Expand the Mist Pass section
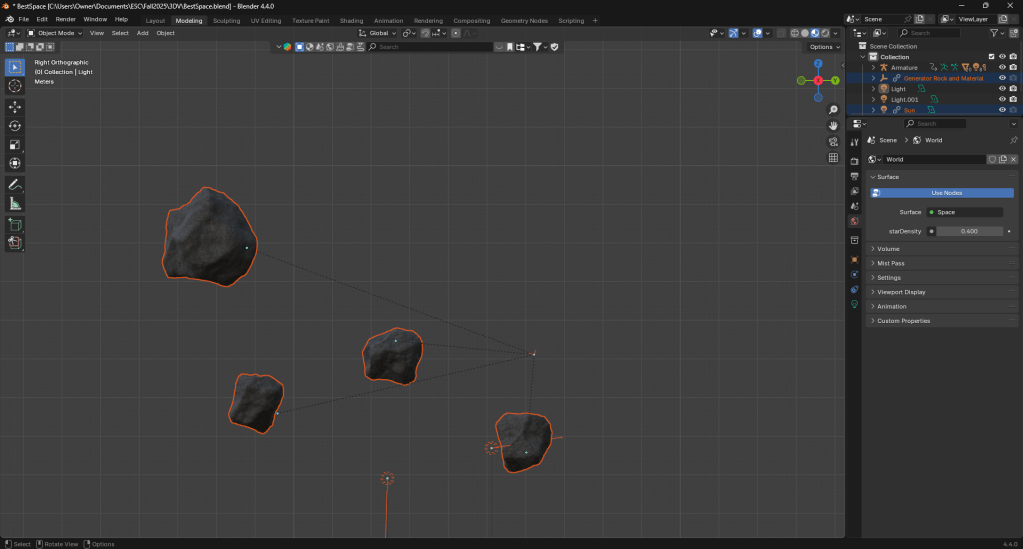The height and width of the screenshot is (549, 1023). [x=890, y=263]
